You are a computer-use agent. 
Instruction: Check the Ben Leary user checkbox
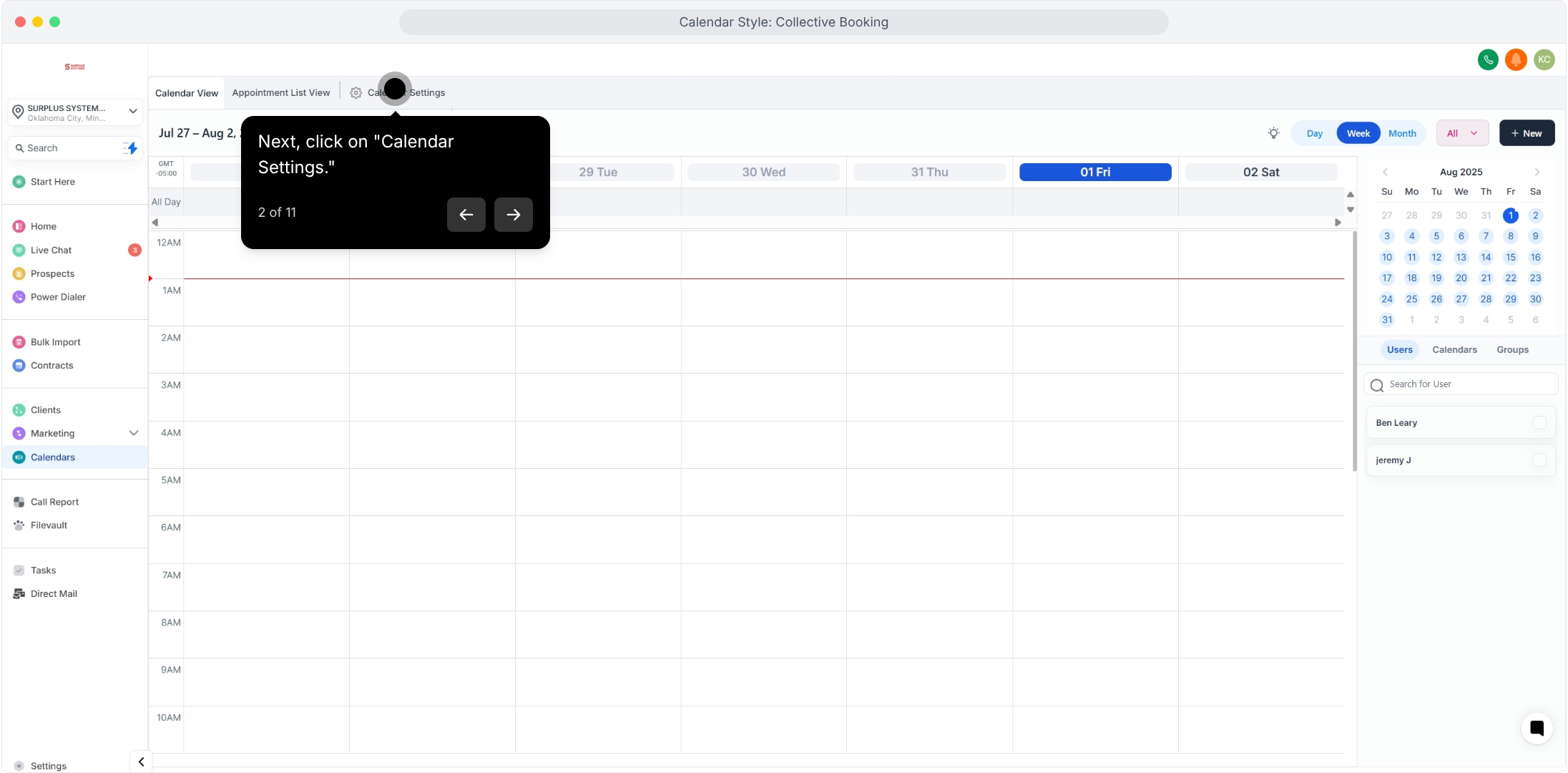[x=1539, y=423]
